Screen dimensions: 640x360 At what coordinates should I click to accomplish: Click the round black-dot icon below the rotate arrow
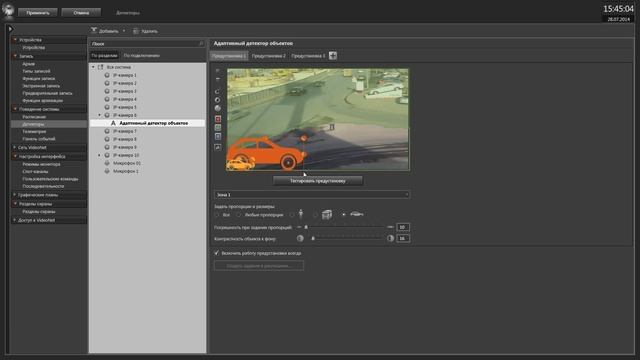(218, 100)
